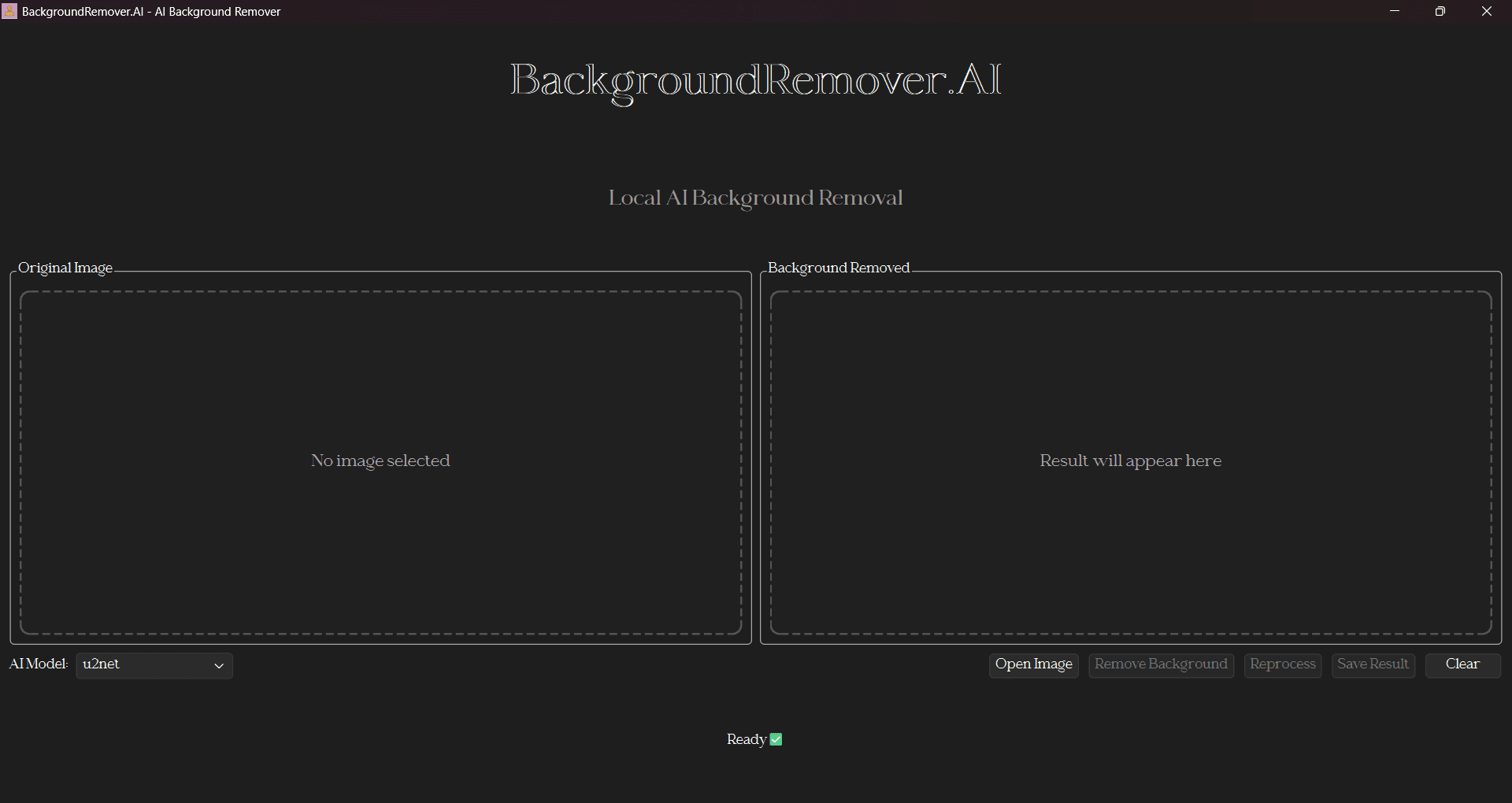Minimize the BackgroundRemover.AI window
The image size is (1512, 803).
1395,11
